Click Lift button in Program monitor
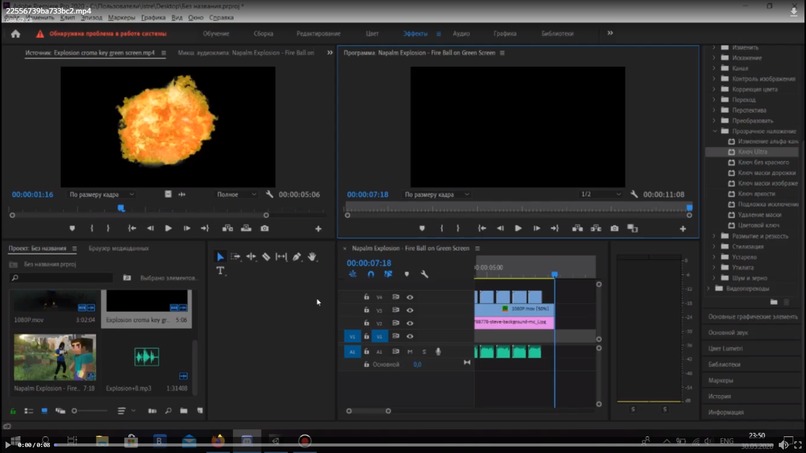This screenshot has height=453, width=806. coord(577,228)
